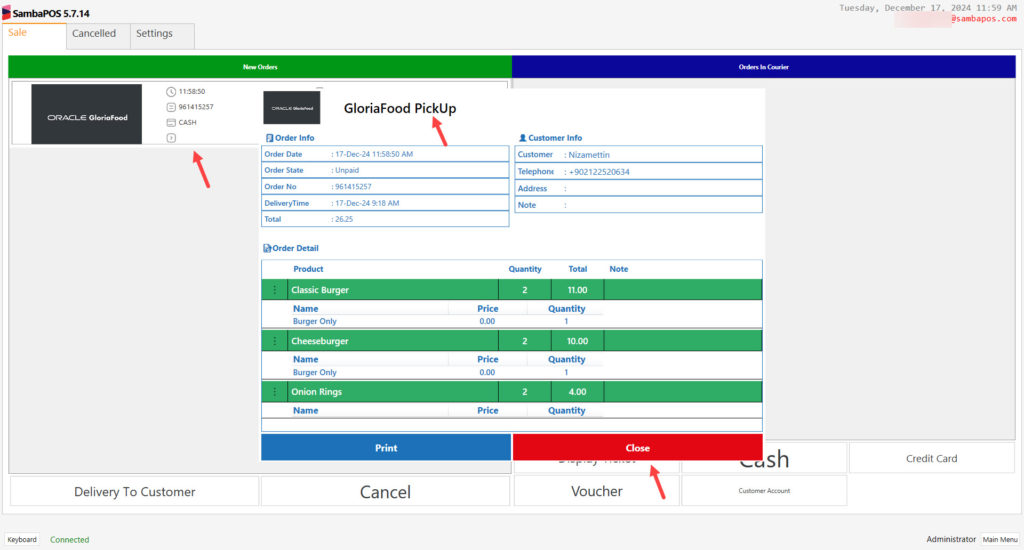The image size is (1024, 550).
Task: Click the Cancel button
Action: (x=385, y=491)
